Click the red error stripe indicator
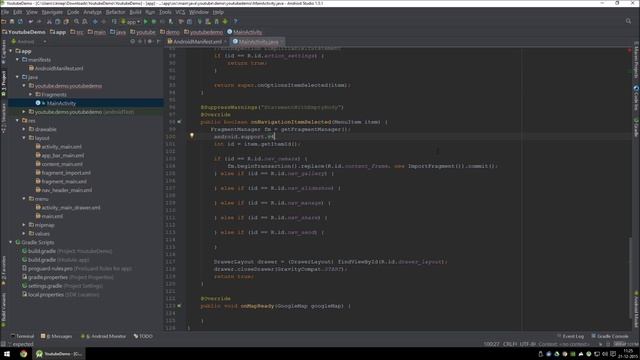 [x=629, y=50]
